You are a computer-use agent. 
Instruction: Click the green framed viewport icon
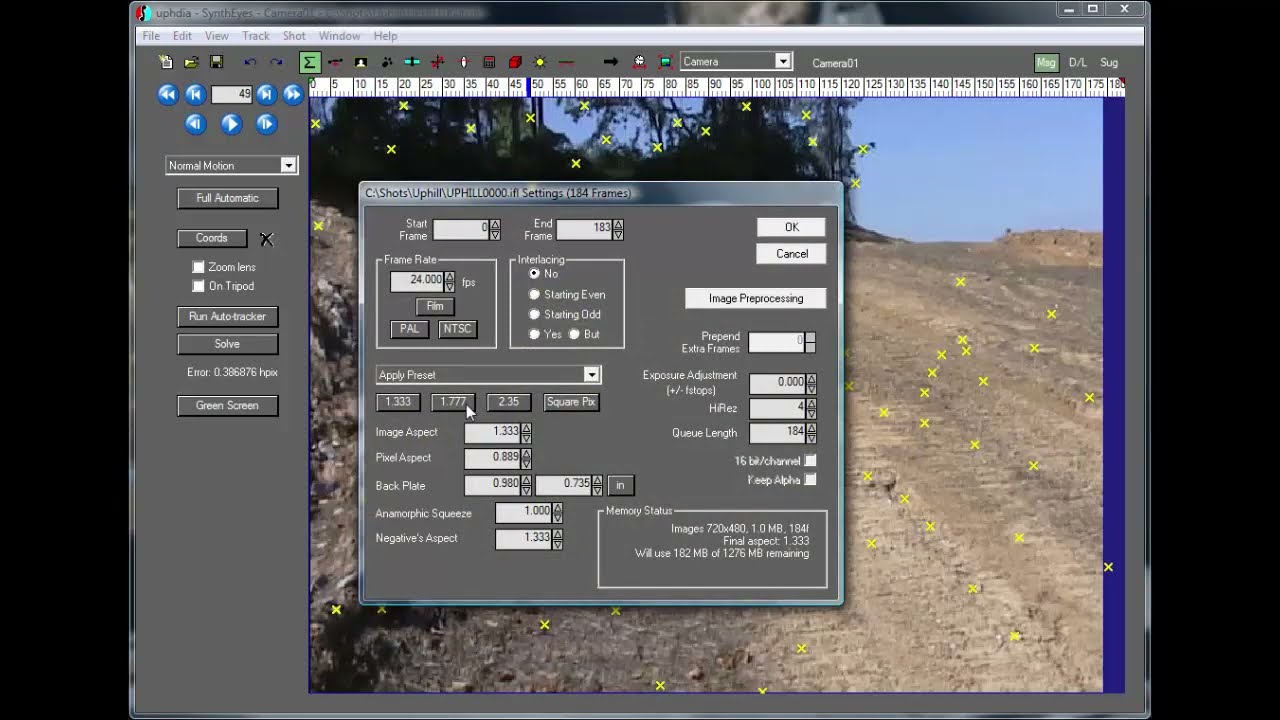pos(664,62)
